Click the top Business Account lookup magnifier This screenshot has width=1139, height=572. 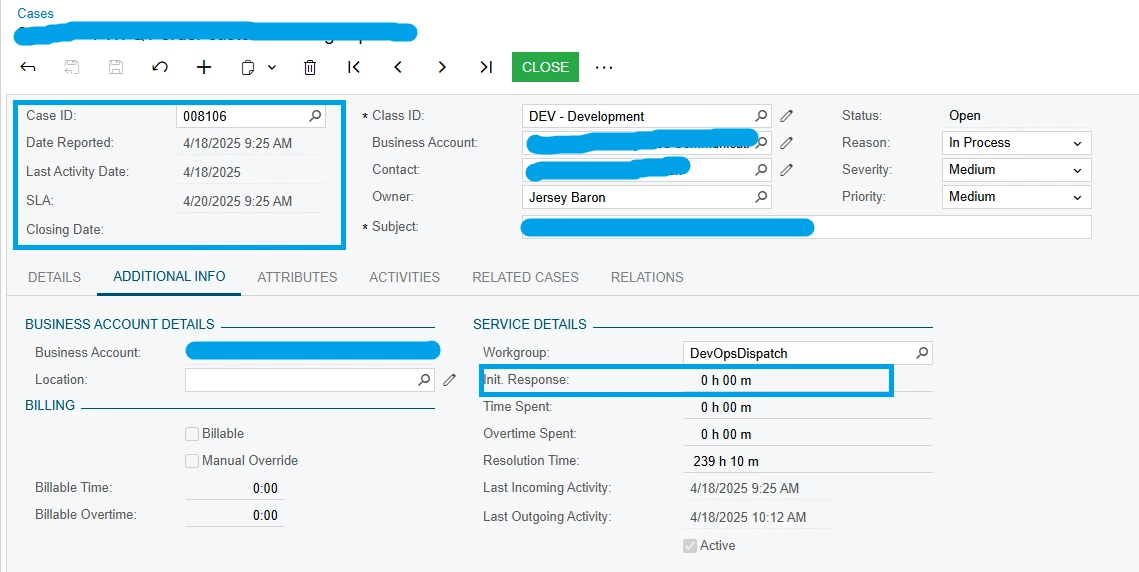pyautogui.click(x=761, y=142)
